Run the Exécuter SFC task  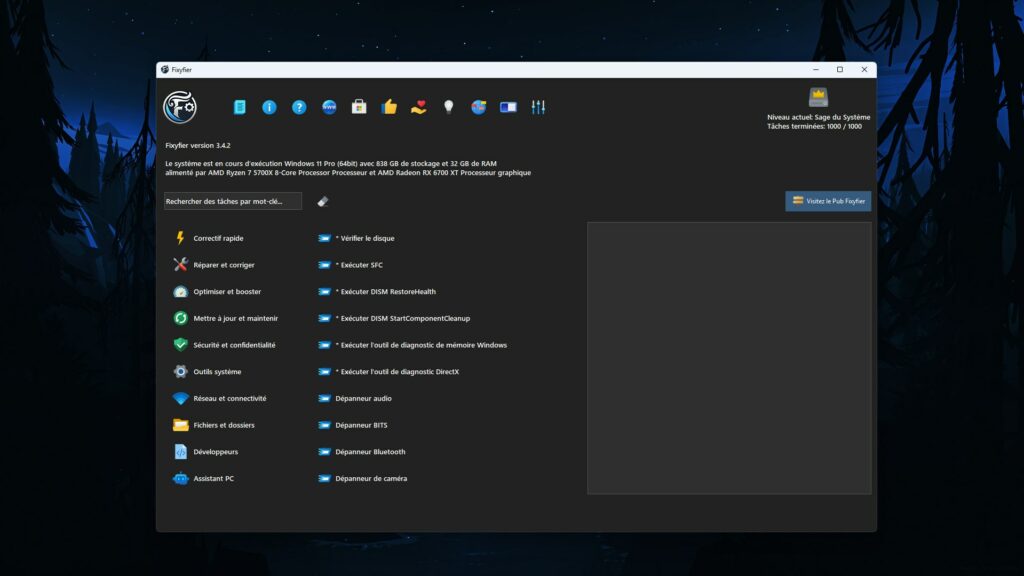(351, 265)
